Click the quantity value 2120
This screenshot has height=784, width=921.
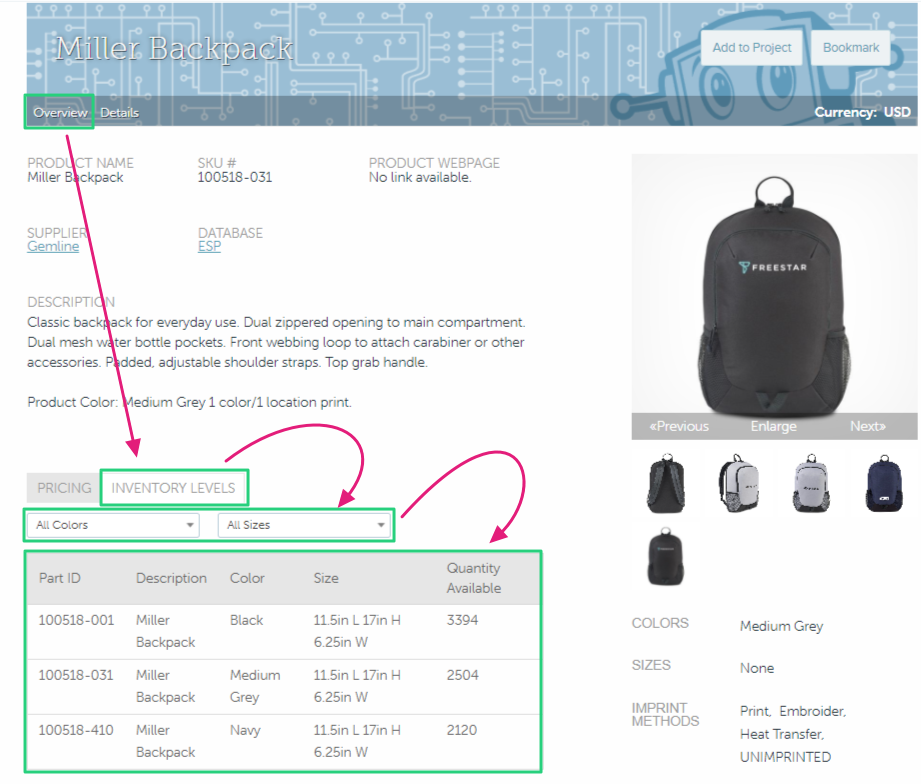pos(462,731)
